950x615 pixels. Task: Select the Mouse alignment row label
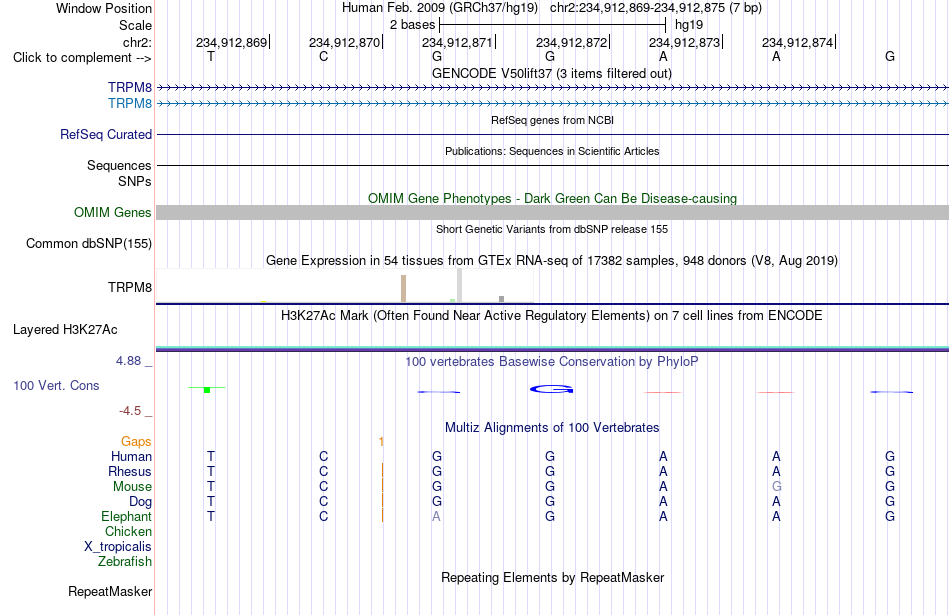(132, 487)
